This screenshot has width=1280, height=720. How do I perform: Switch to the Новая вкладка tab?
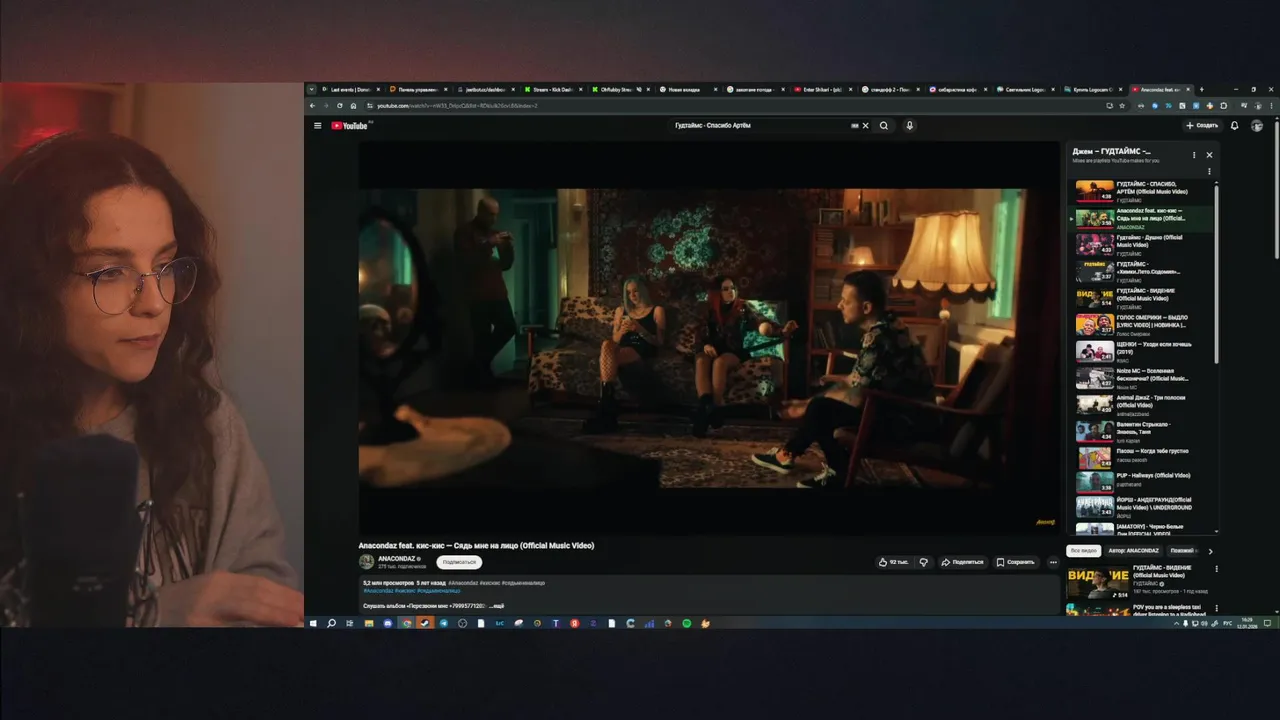(x=688, y=89)
